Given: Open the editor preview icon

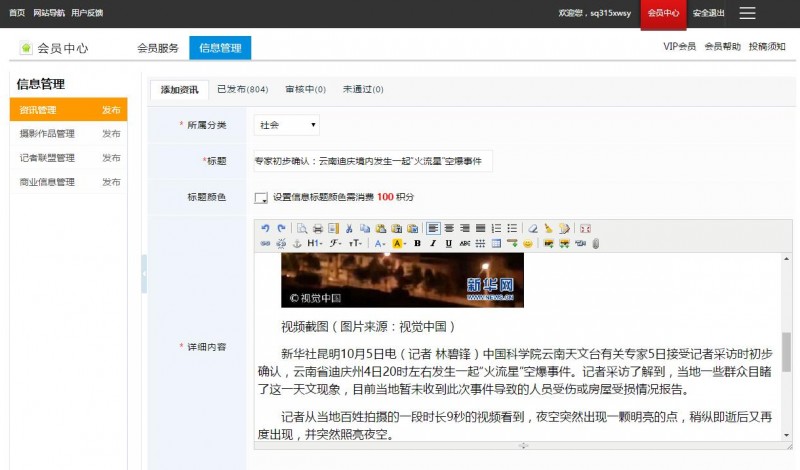Looking at the screenshot, I should click(x=302, y=228).
